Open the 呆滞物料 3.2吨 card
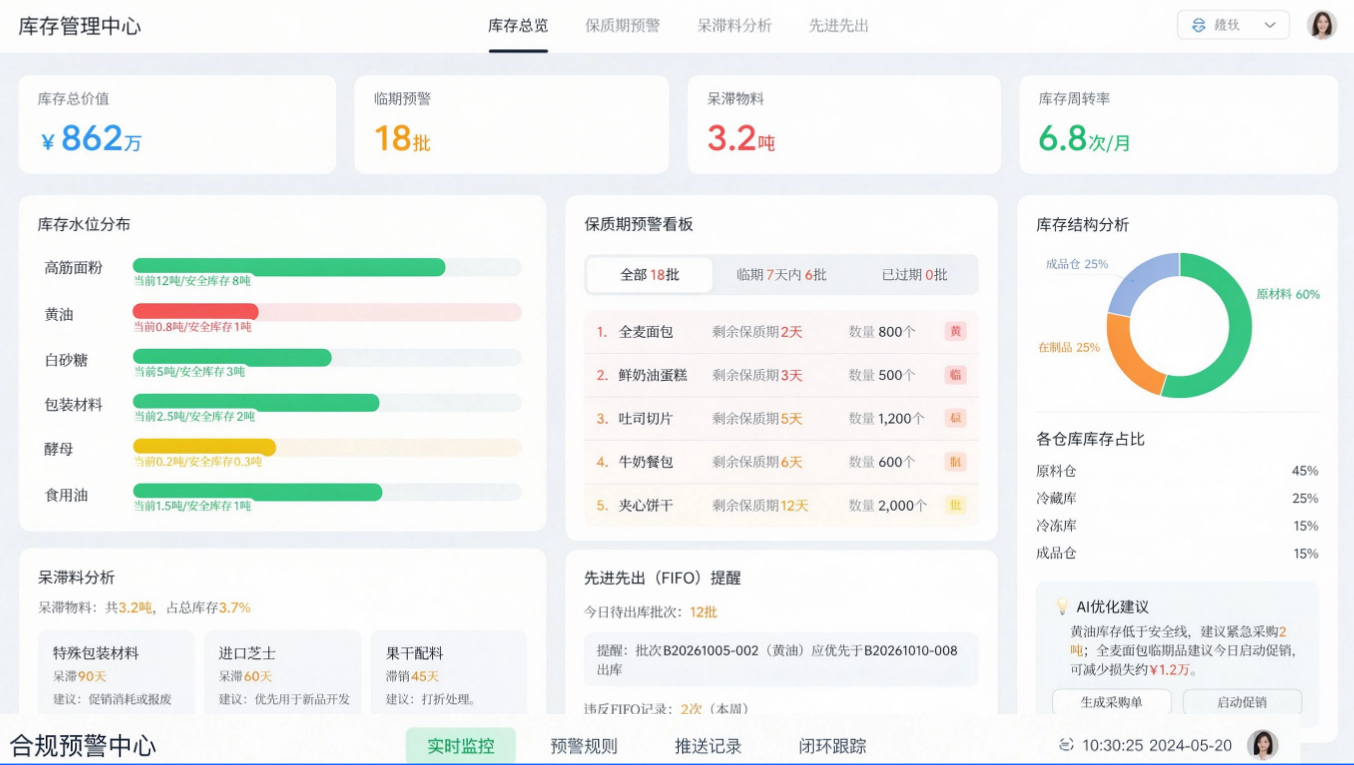The height and width of the screenshot is (765, 1354). pos(844,124)
